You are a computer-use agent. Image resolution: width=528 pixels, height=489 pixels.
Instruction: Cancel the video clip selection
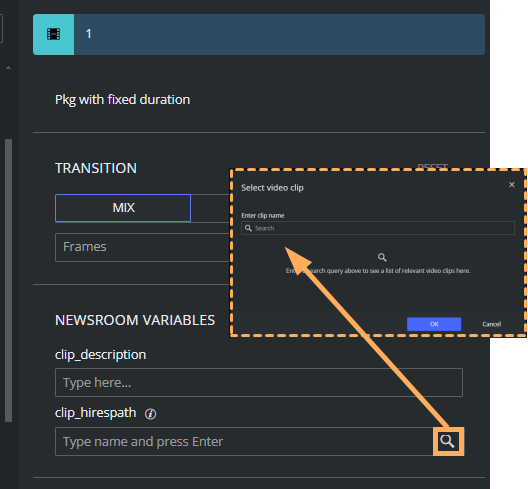coord(491,324)
